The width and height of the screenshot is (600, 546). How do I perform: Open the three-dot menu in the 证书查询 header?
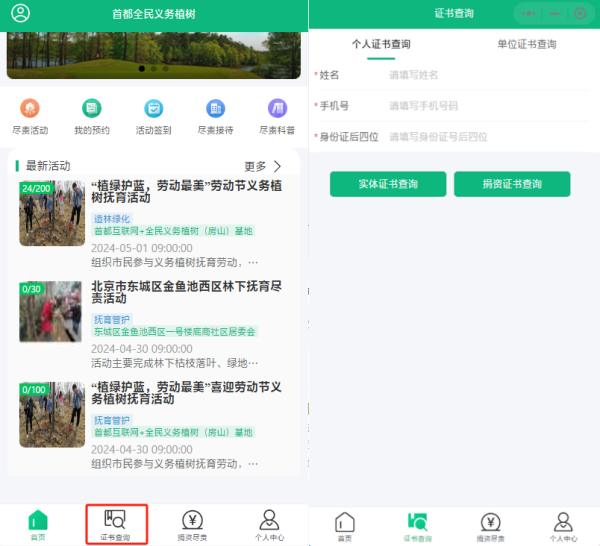pyautogui.click(x=530, y=14)
